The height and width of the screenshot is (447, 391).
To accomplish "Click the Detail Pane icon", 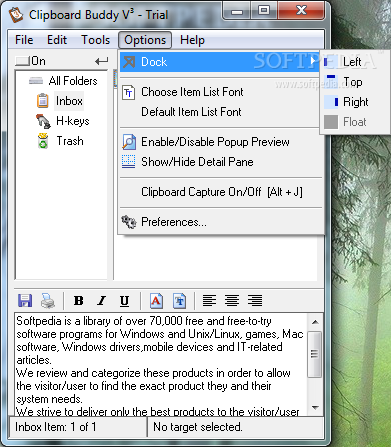I will [x=129, y=162].
